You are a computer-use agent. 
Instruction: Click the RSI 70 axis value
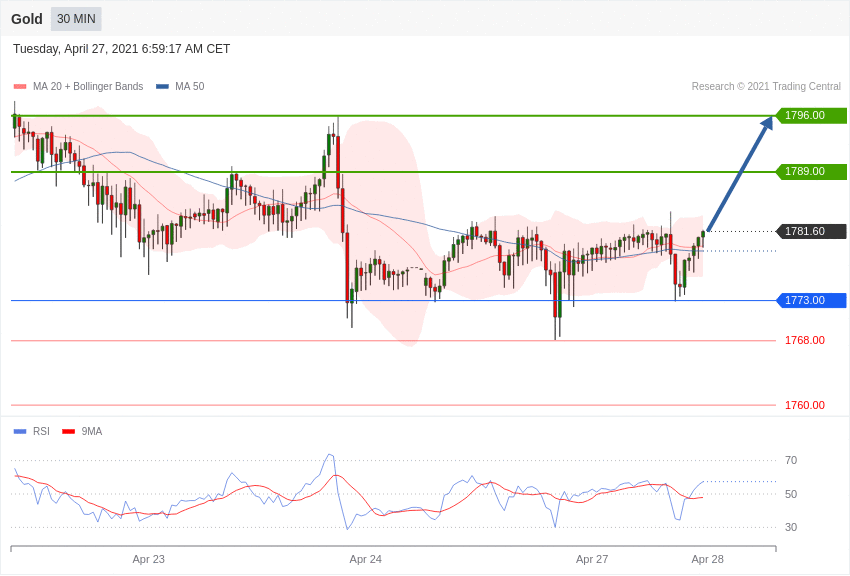(791, 461)
